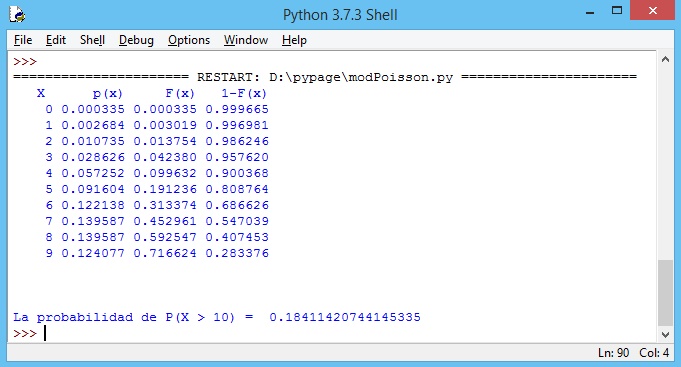The image size is (681, 367).
Task: Minimize the Python Shell window
Action: point(590,12)
